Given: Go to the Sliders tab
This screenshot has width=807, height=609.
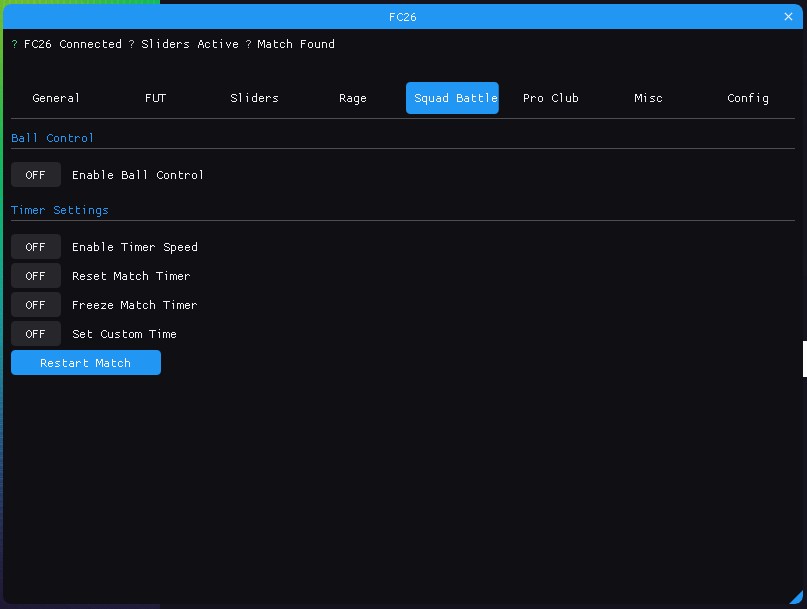Looking at the screenshot, I should [254, 98].
